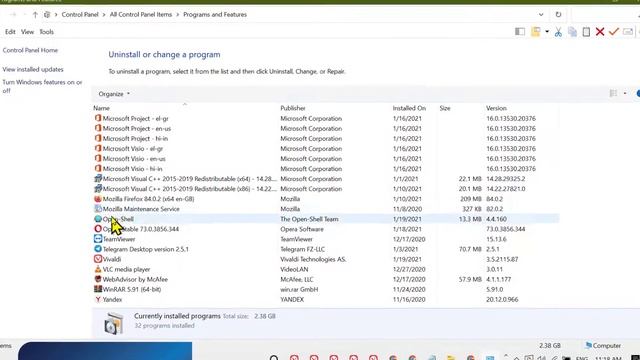Select Microsoft Project - hi-in entry

pos(135,139)
